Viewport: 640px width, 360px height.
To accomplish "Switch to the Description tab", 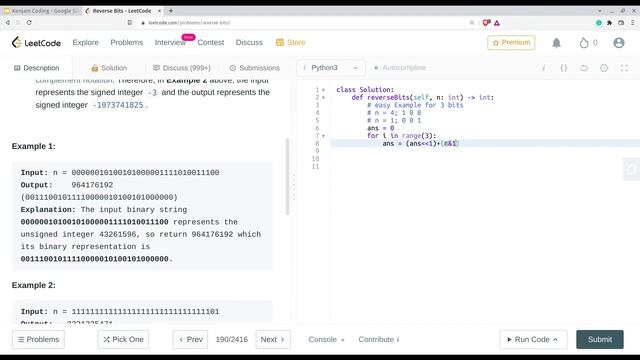I will tap(37, 68).
